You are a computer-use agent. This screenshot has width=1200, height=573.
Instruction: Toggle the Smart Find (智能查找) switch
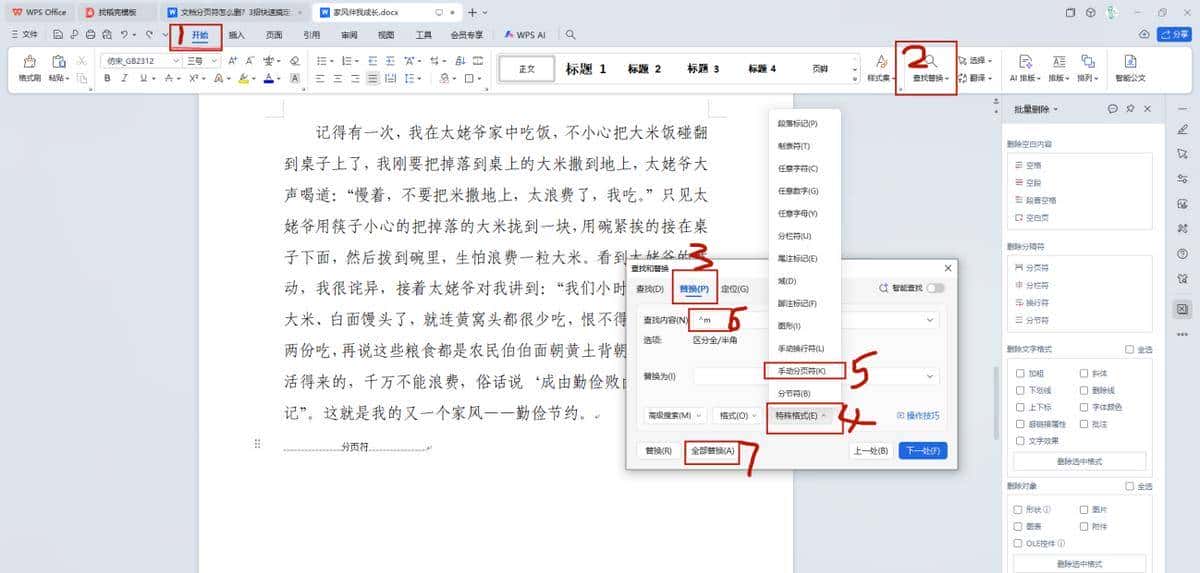[936, 288]
